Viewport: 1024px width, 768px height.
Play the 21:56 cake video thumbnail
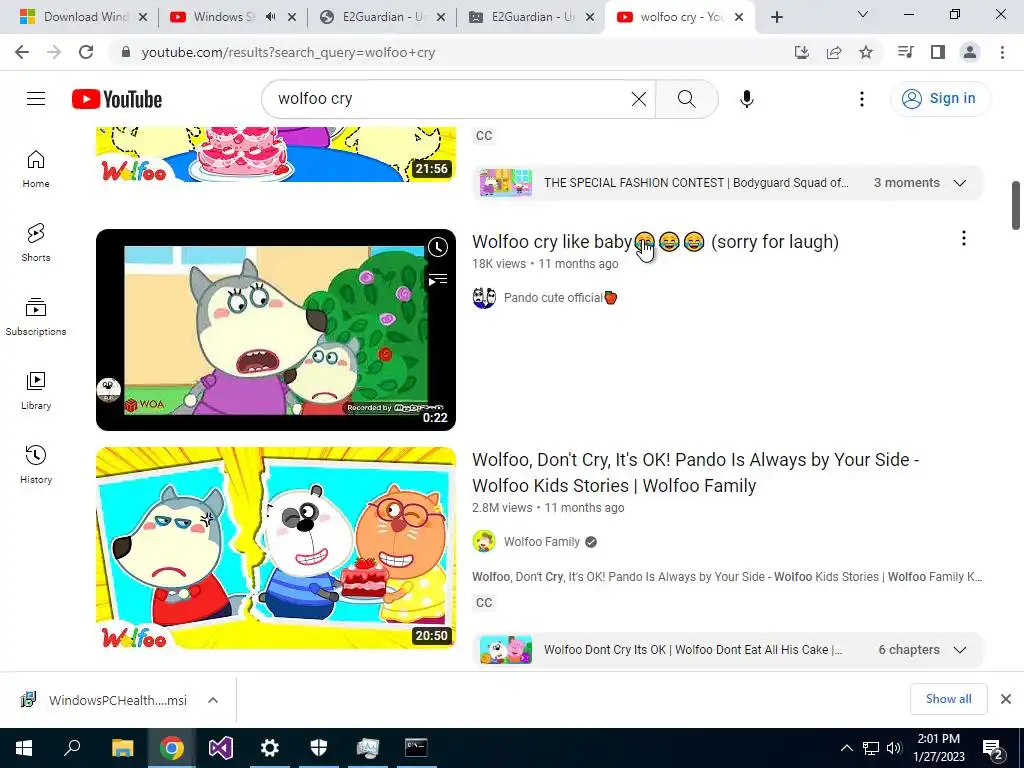276,154
